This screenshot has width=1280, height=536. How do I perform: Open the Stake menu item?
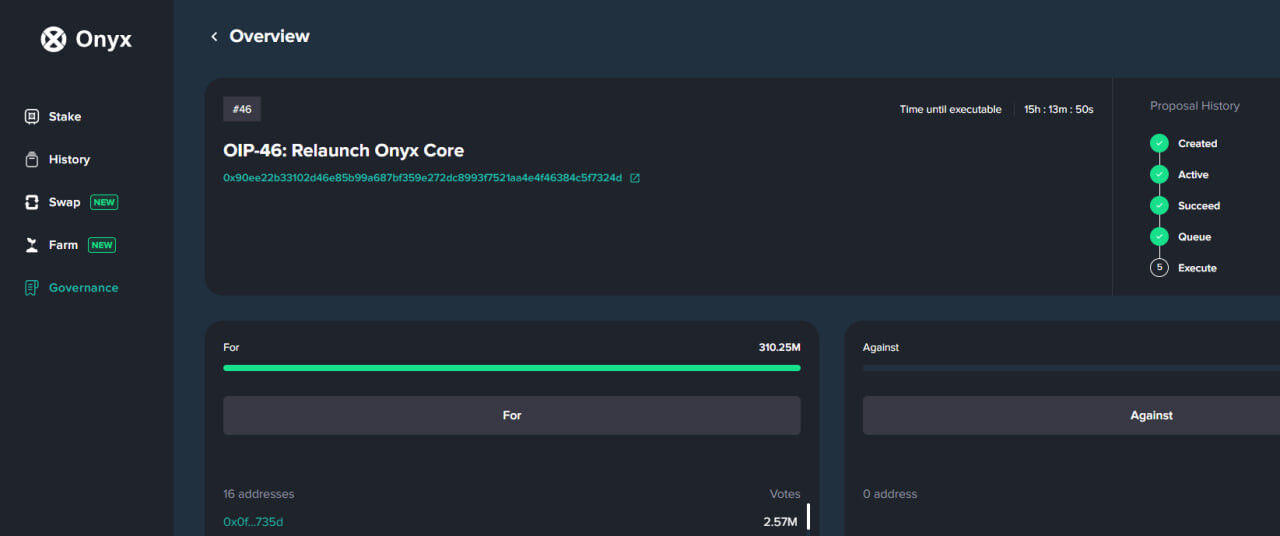coord(65,117)
